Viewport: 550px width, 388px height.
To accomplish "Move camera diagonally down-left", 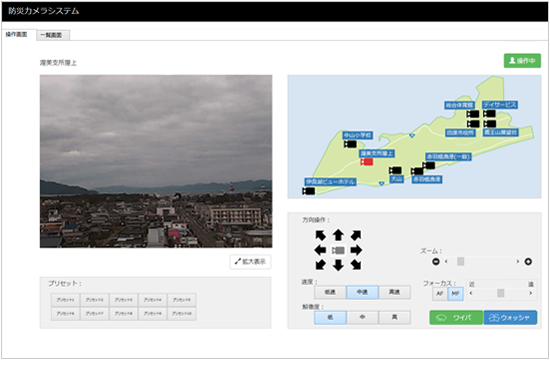I will 321,265.
